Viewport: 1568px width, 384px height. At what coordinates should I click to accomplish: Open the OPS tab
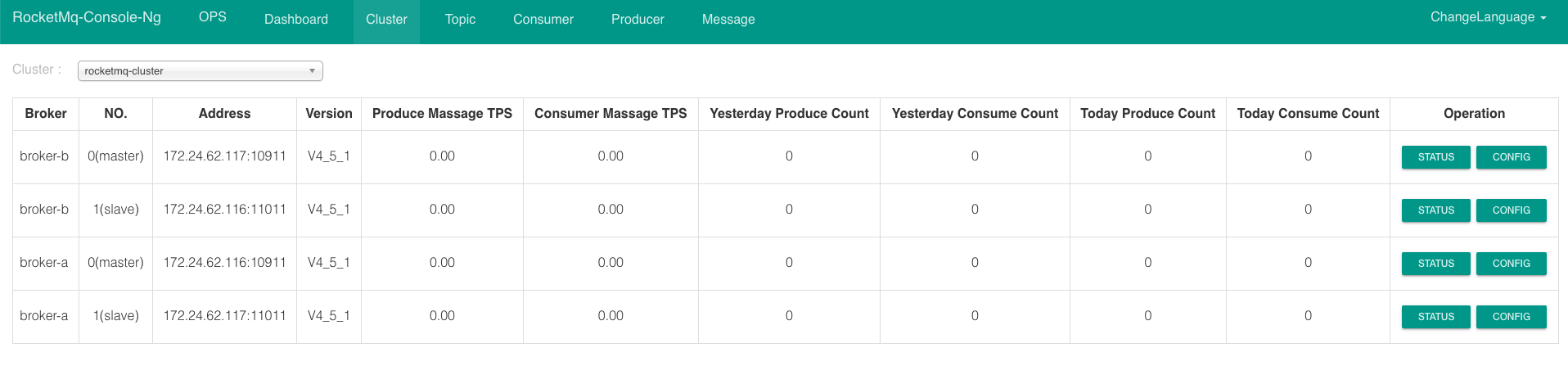coord(213,17)
